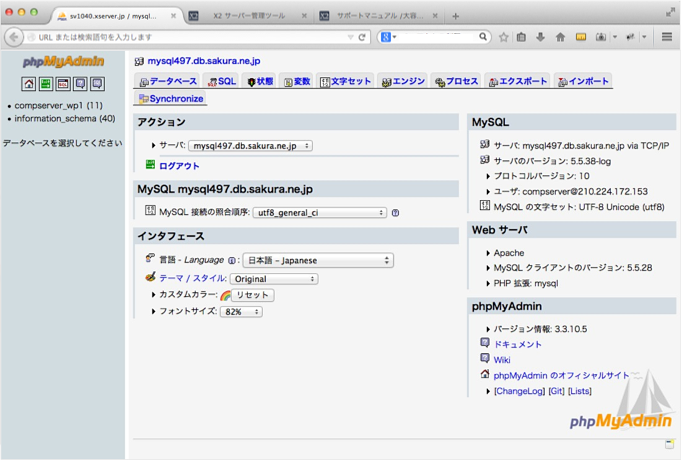Open the [Lists] link
Screen dimensions: 681x460
[580, 391]
